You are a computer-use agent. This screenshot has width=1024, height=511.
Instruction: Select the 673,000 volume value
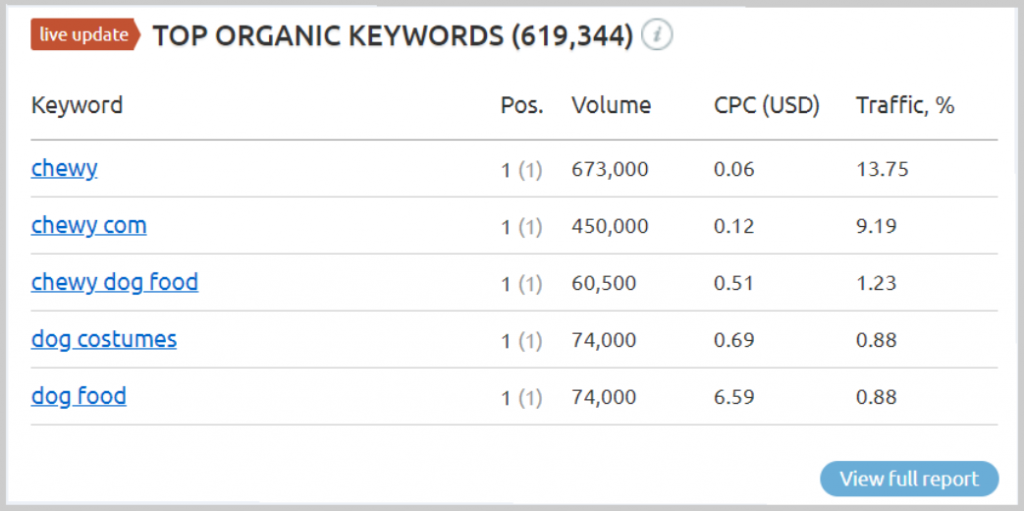pyautogui.click(x=610, y=170)
